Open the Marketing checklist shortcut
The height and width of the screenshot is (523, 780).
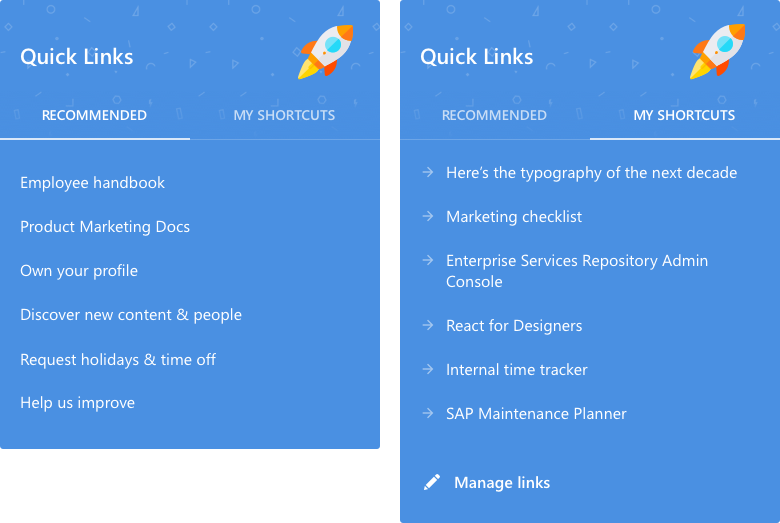click(x=514, y=216)
